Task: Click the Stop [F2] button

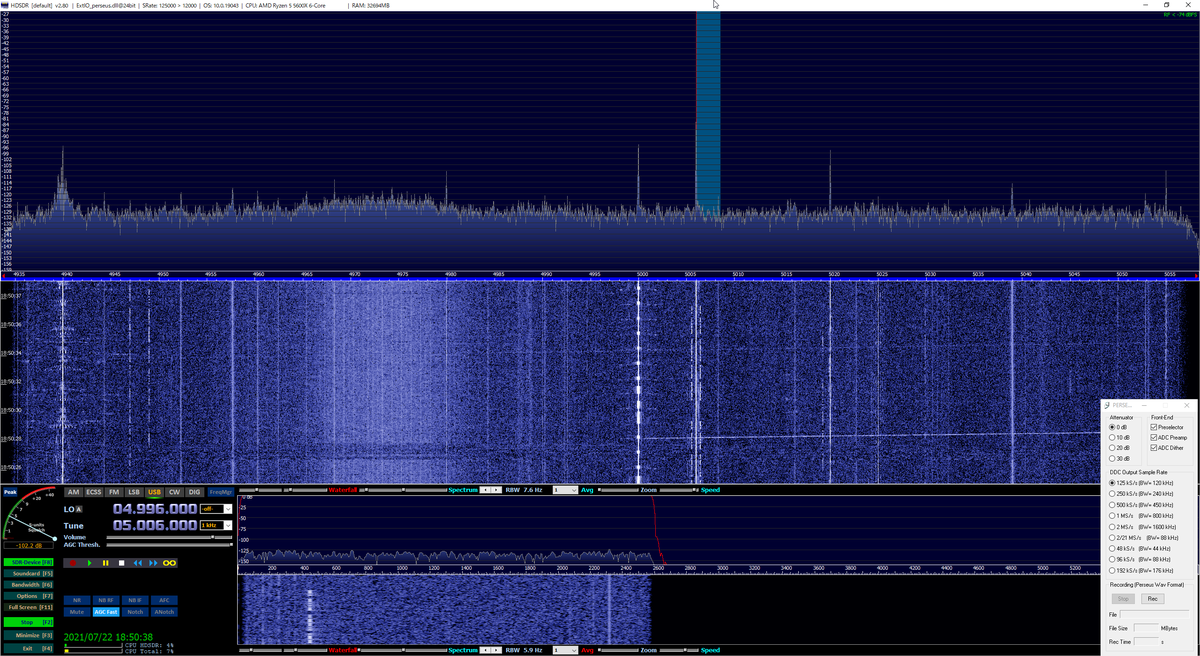Action: pos(28,622)
